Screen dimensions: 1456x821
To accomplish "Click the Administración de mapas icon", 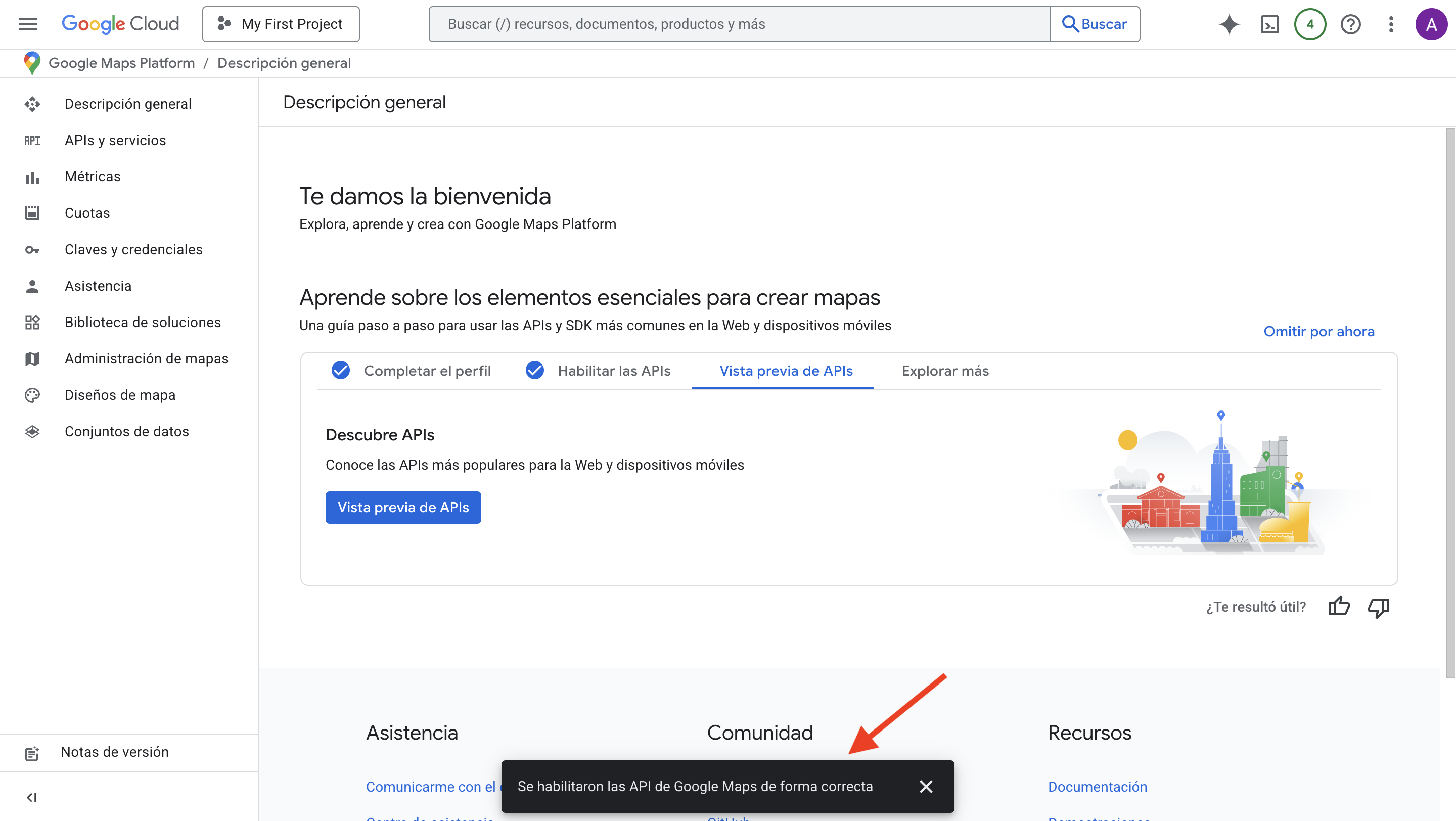I will (x=32, y=359).
